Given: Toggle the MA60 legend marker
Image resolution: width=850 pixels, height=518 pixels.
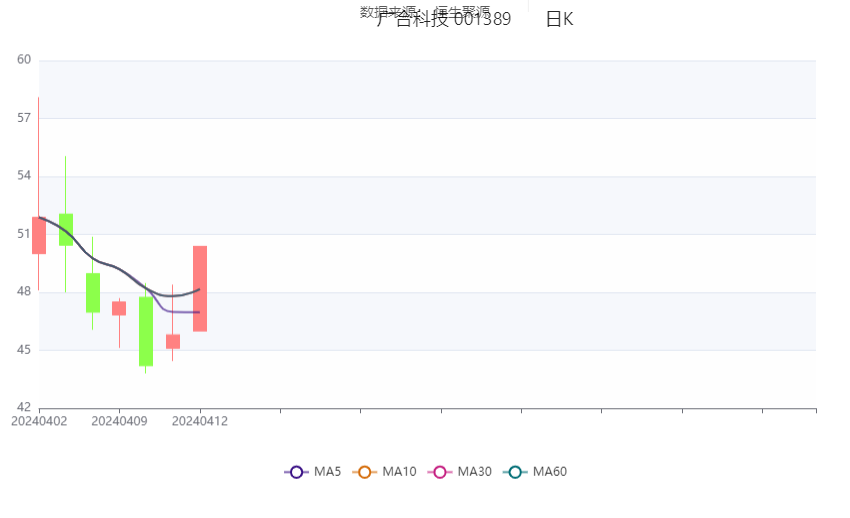Looking at the screenshot, I should click(x=515, y=472).
